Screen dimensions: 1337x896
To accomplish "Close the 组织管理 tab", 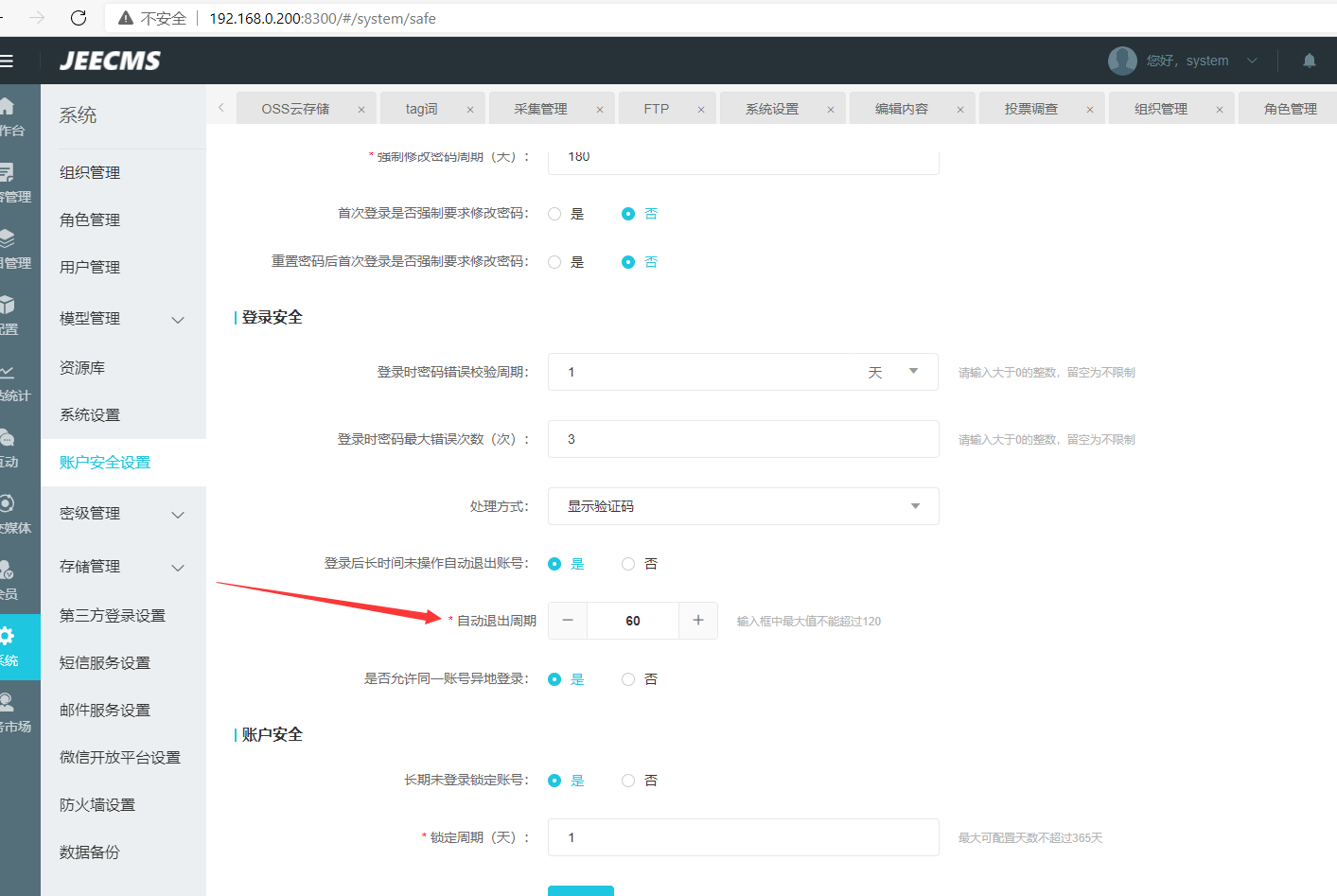I will (x=1220, y=110).
